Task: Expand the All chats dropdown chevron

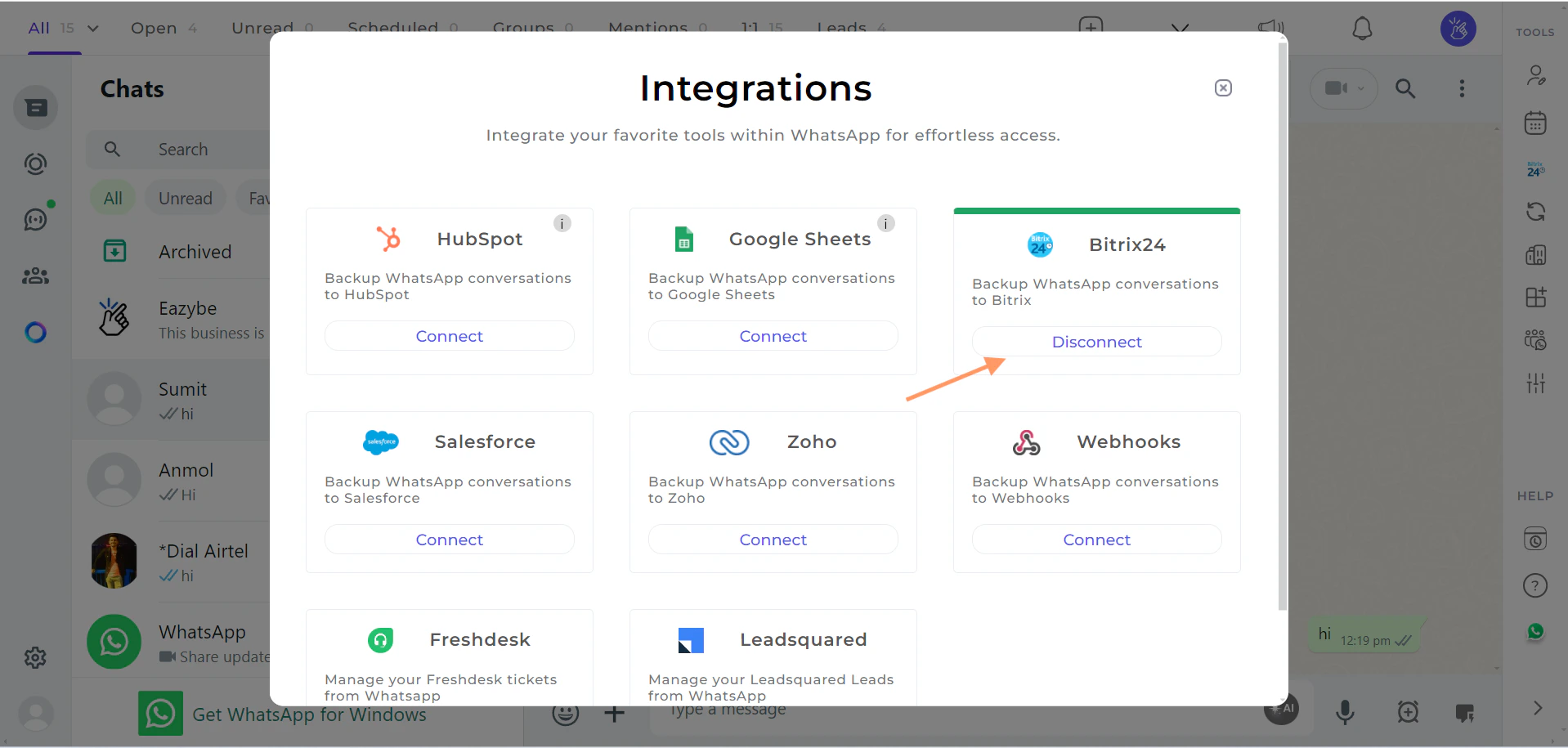Action: 93,29
